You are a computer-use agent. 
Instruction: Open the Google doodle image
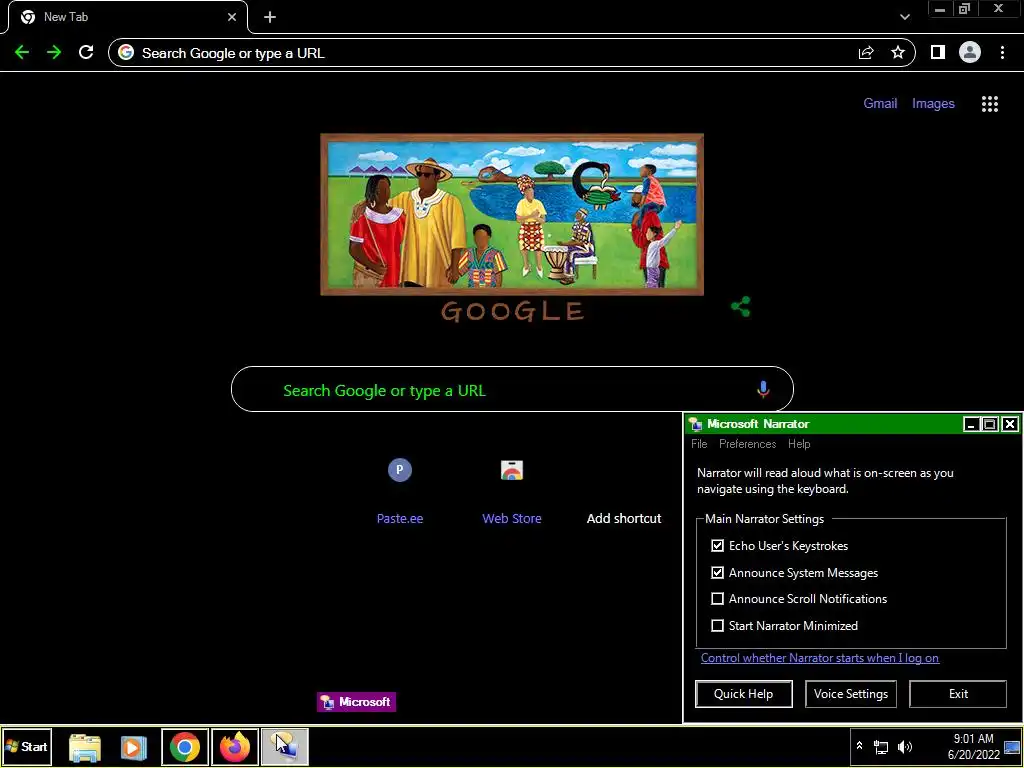click(x=512, y=215)
